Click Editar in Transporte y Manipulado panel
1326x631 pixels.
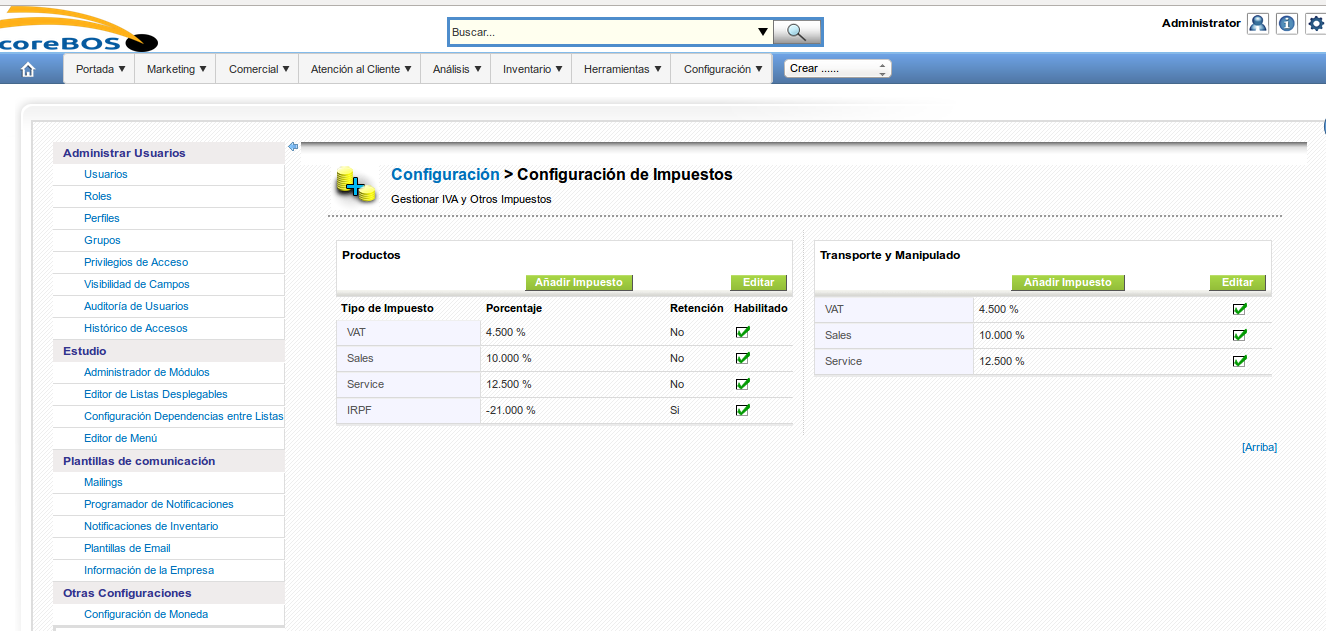1237,283
